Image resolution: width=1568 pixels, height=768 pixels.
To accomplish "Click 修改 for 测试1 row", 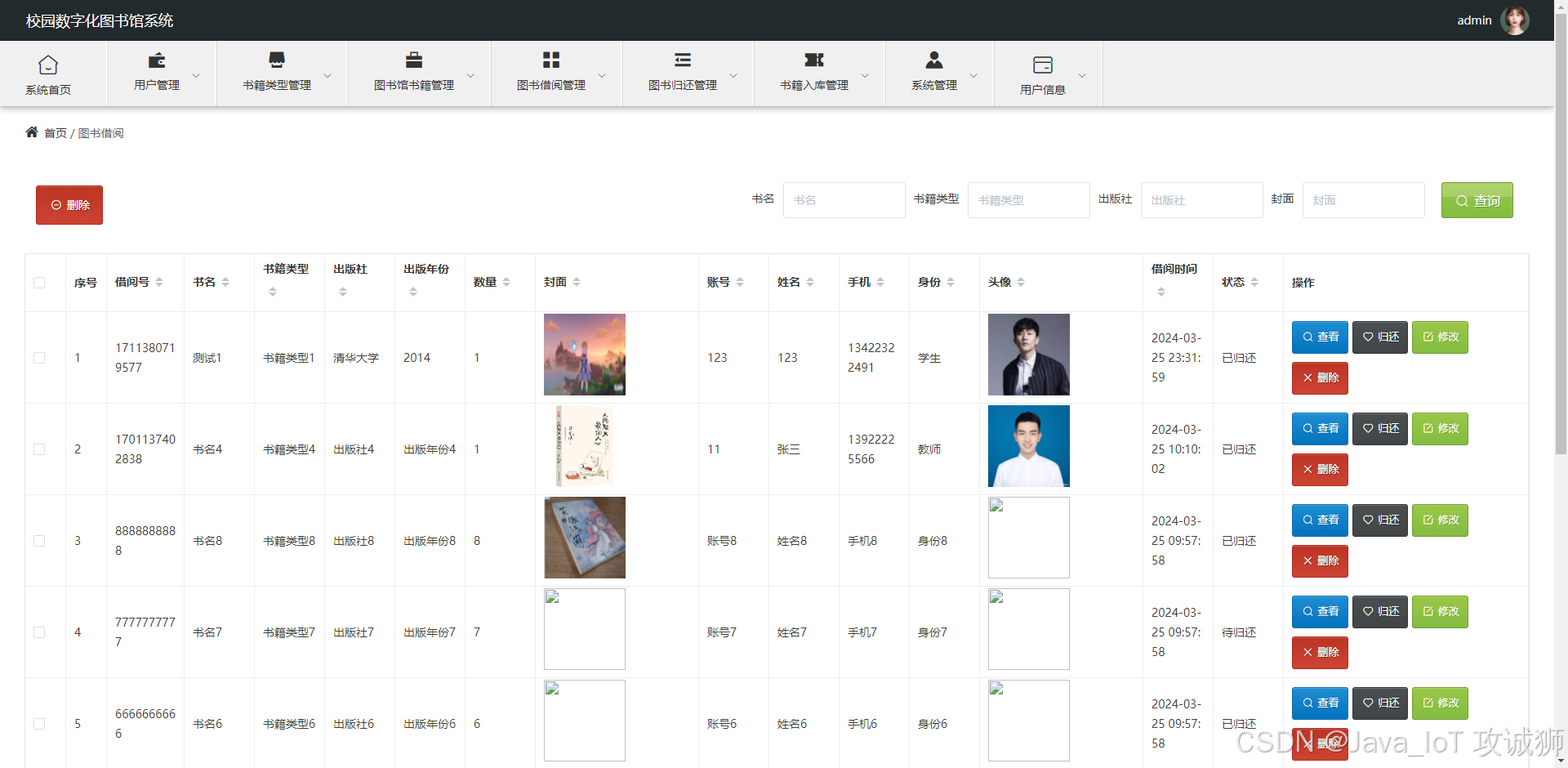I will tap(1440, 337).
